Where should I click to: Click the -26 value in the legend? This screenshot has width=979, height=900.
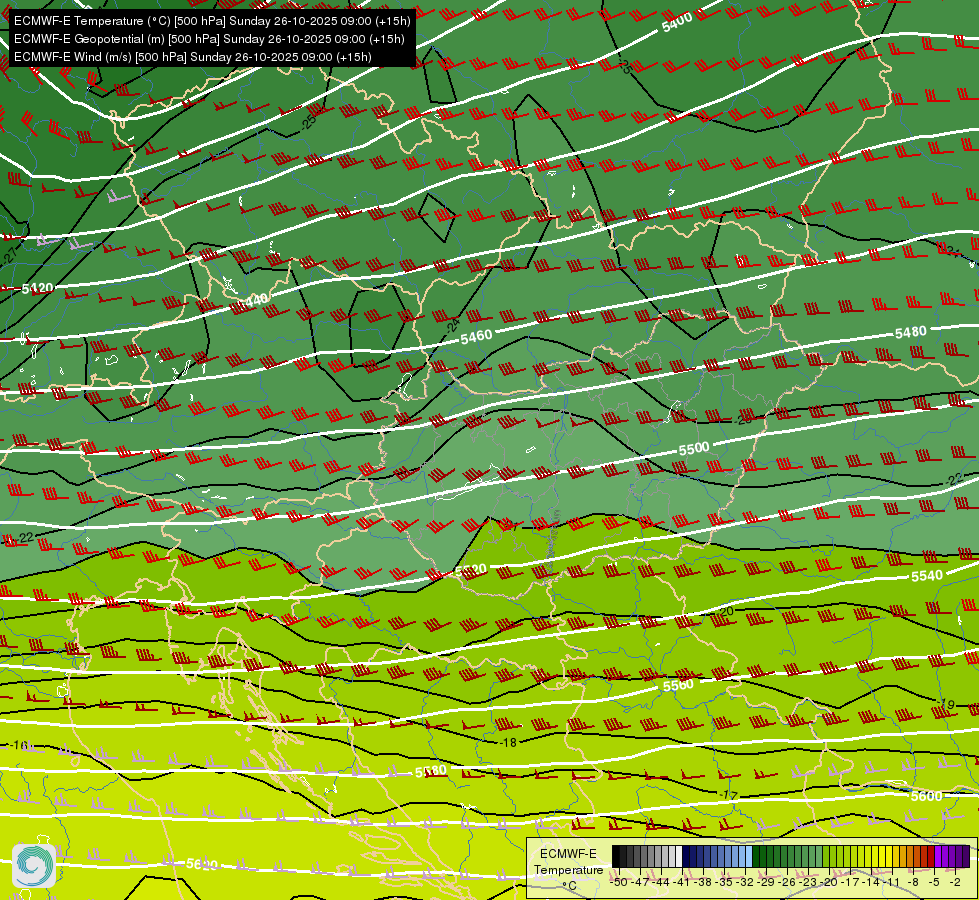[787, 882]
